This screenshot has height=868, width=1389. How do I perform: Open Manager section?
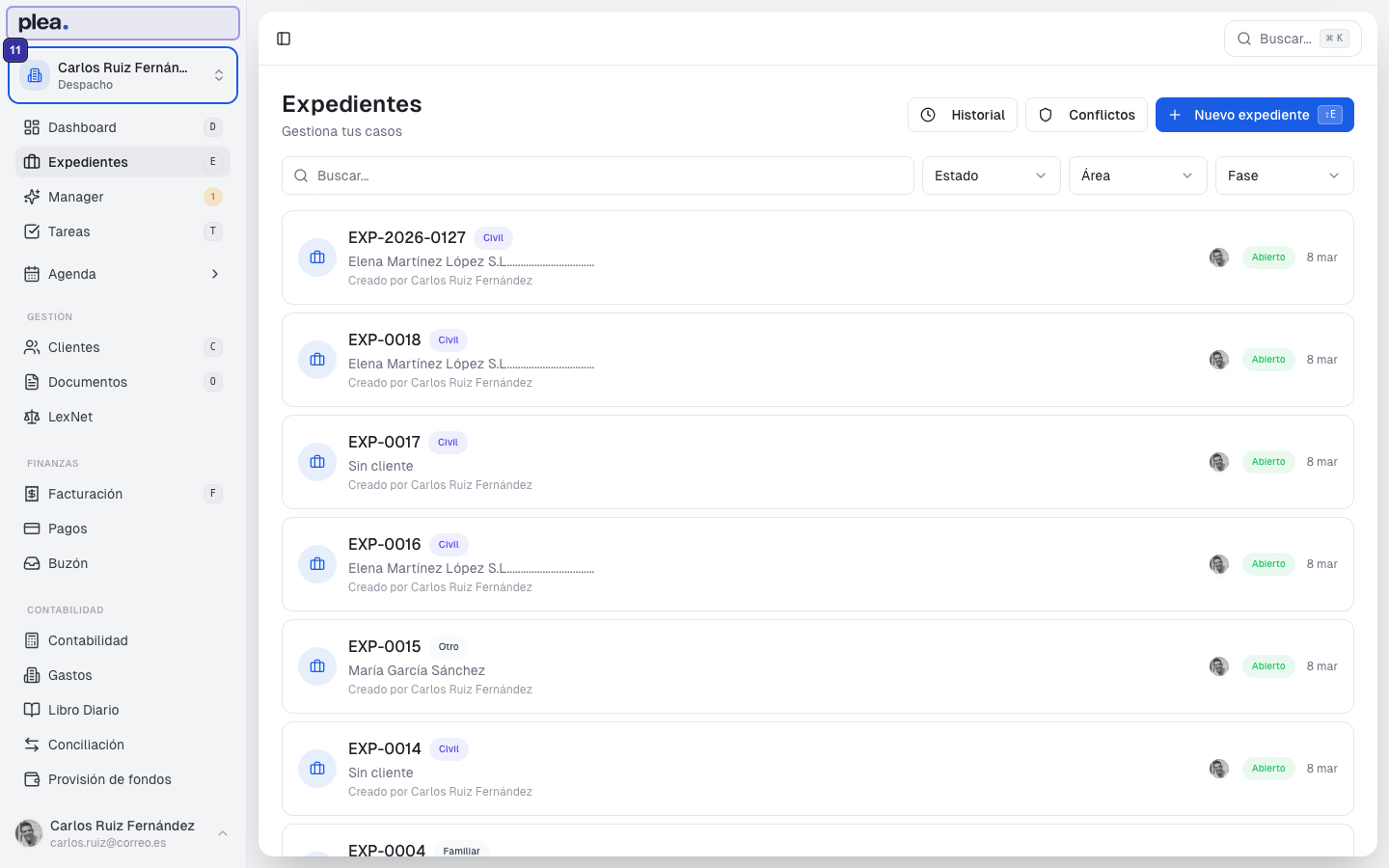pos(123,197)
